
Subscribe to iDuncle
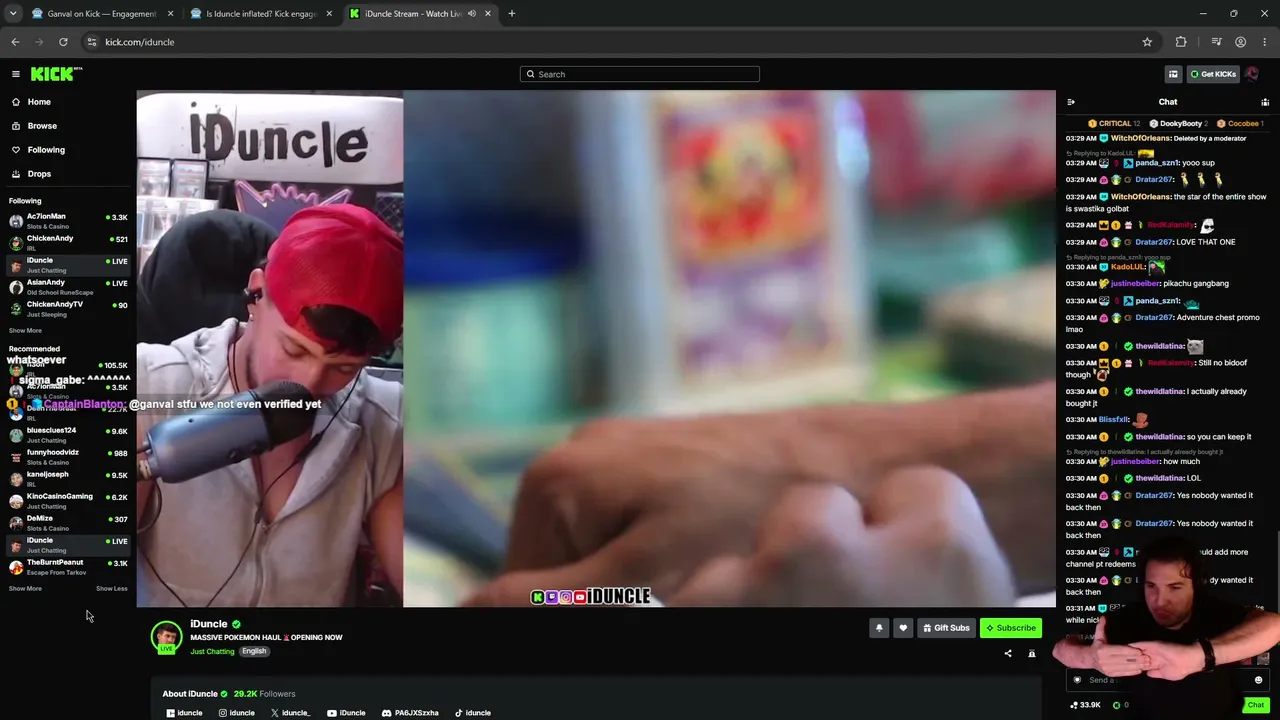click(x=1011, y=628)
